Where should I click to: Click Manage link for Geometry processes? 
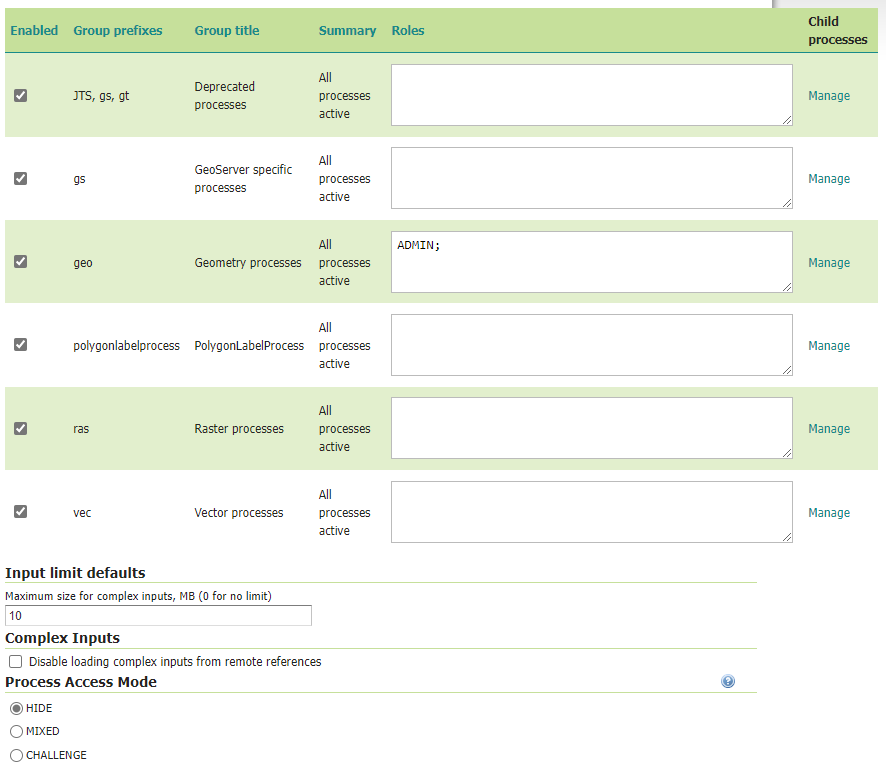829,263
